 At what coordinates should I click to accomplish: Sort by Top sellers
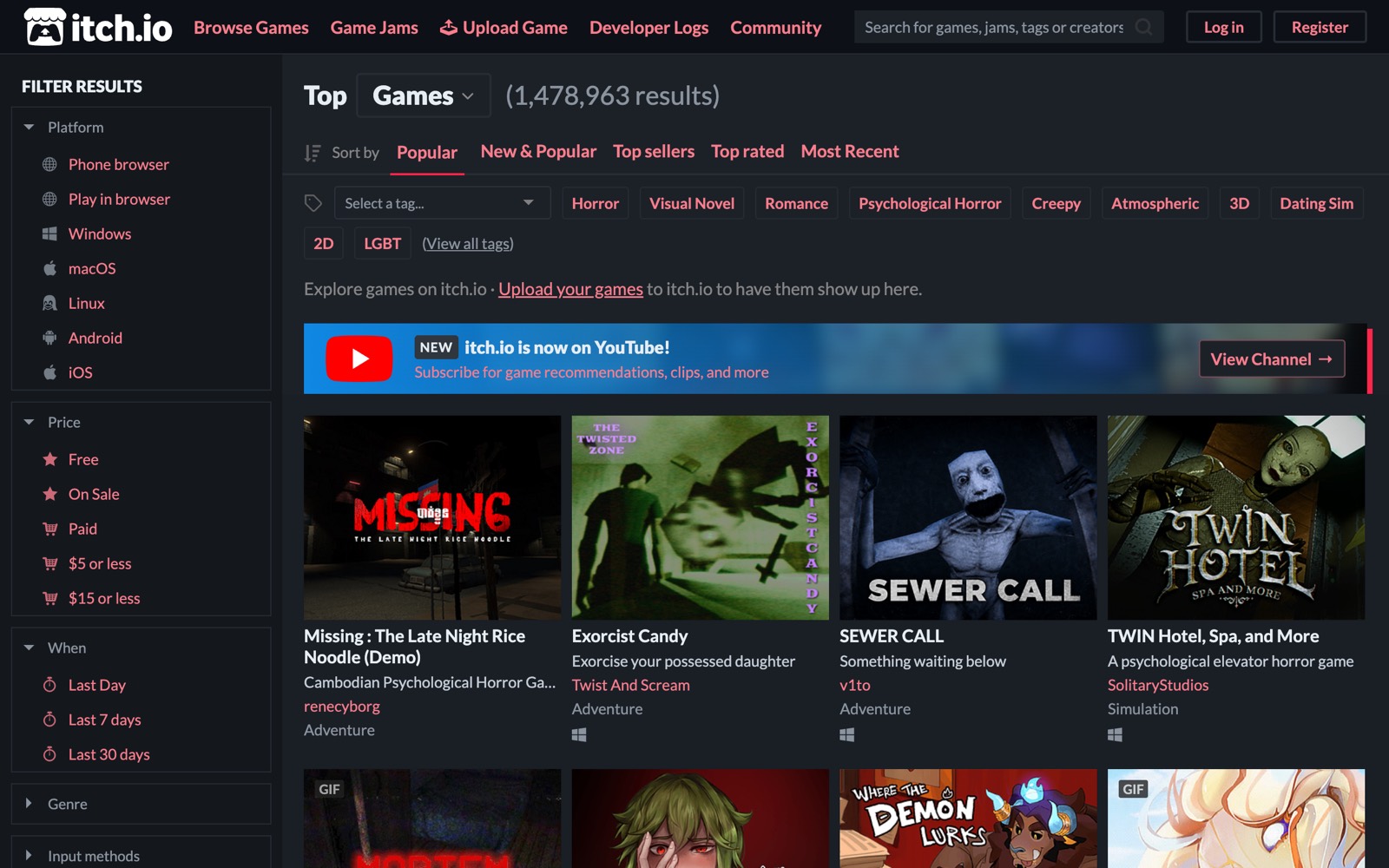pos(654,151)
